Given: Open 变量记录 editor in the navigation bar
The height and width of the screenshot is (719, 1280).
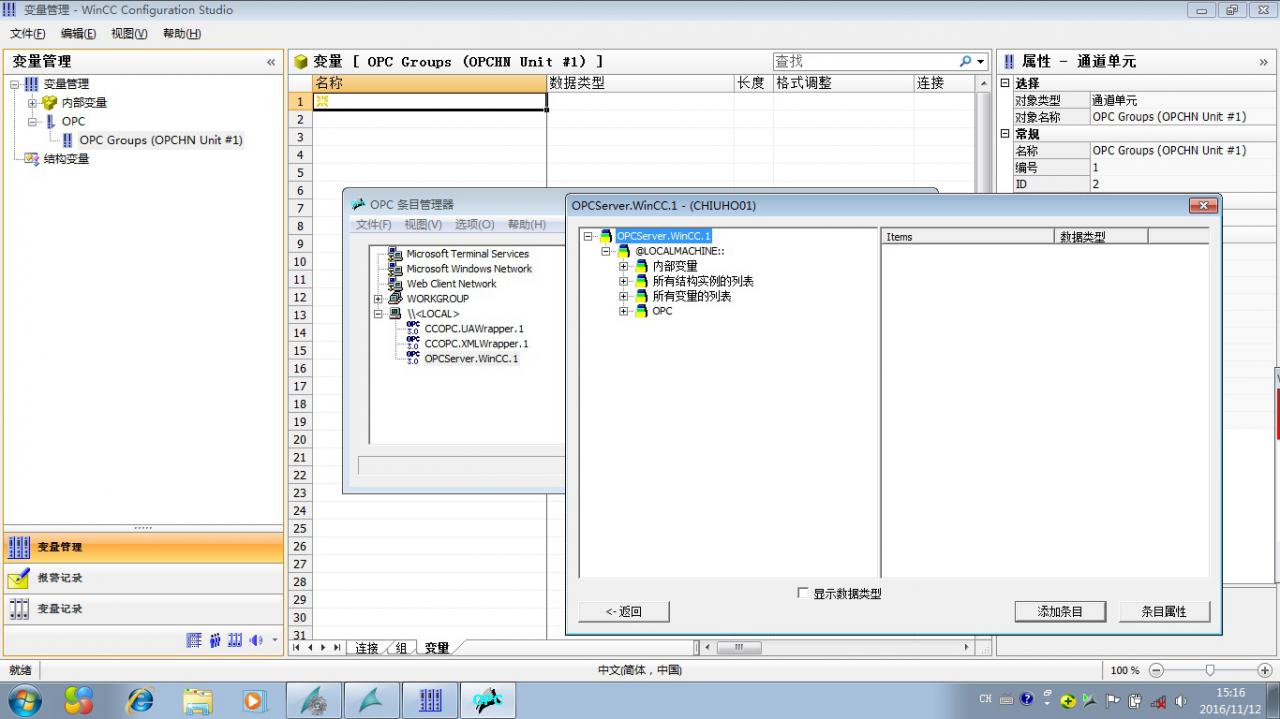Looking at the screenshot, I should click(143, 609).
